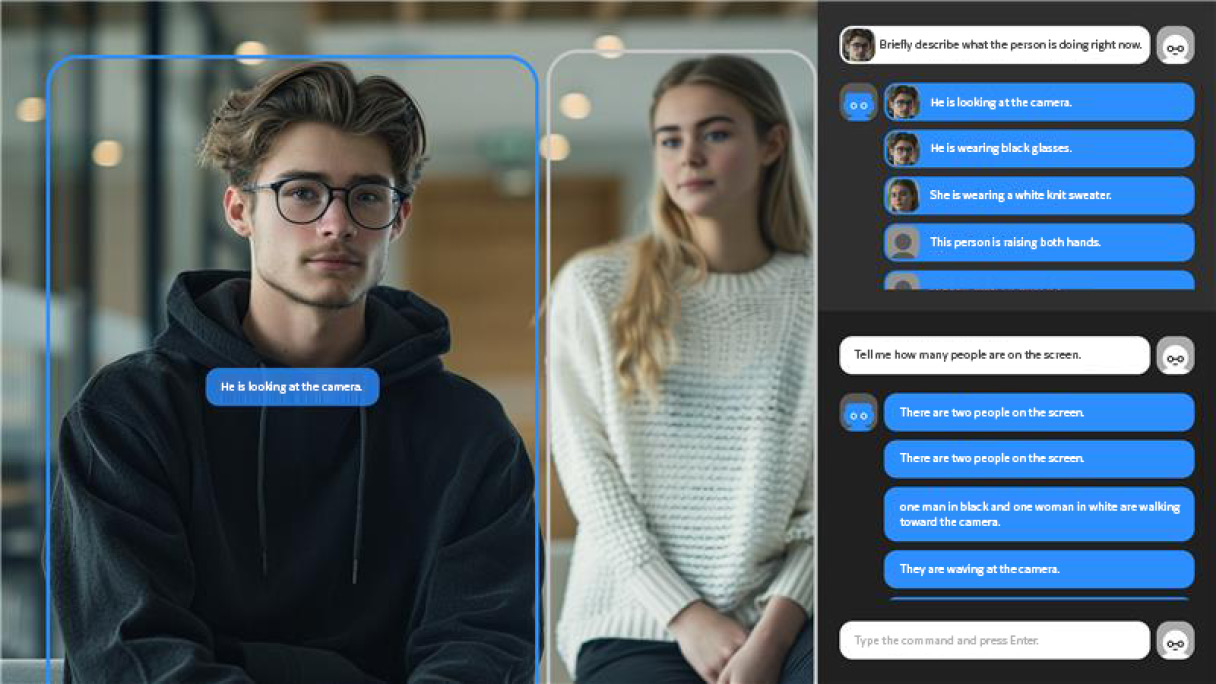
Task: Click the blue robot icon in the lower chat
Action: [x=858, y=413]
